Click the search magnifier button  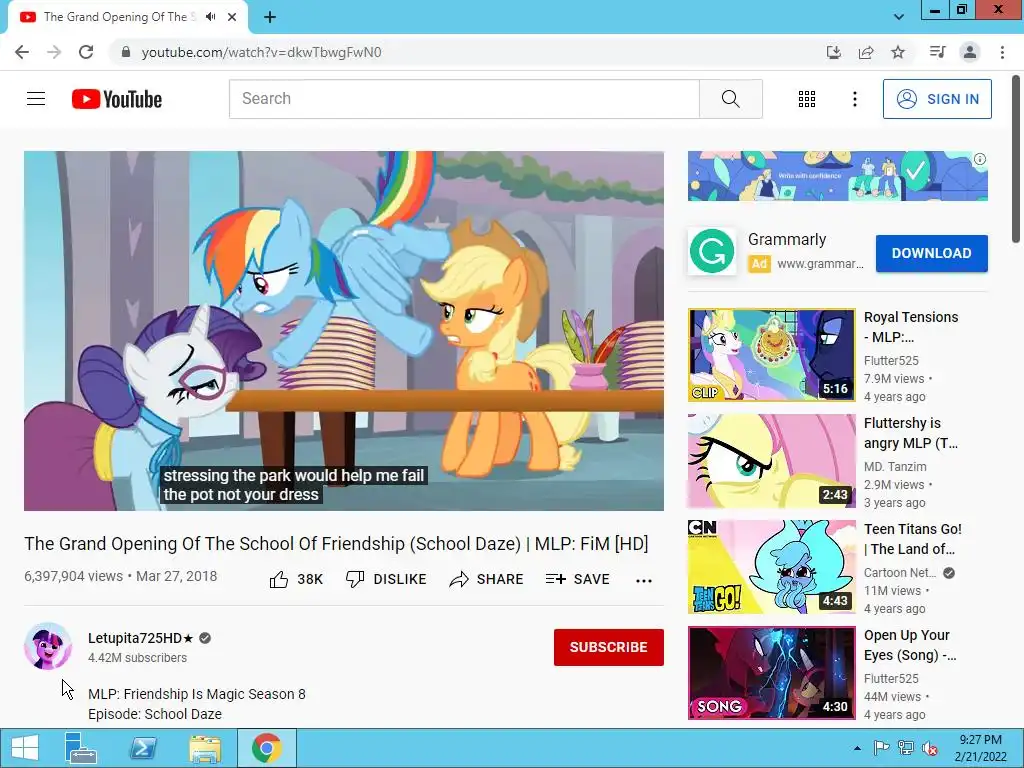(x=731, y=99)
